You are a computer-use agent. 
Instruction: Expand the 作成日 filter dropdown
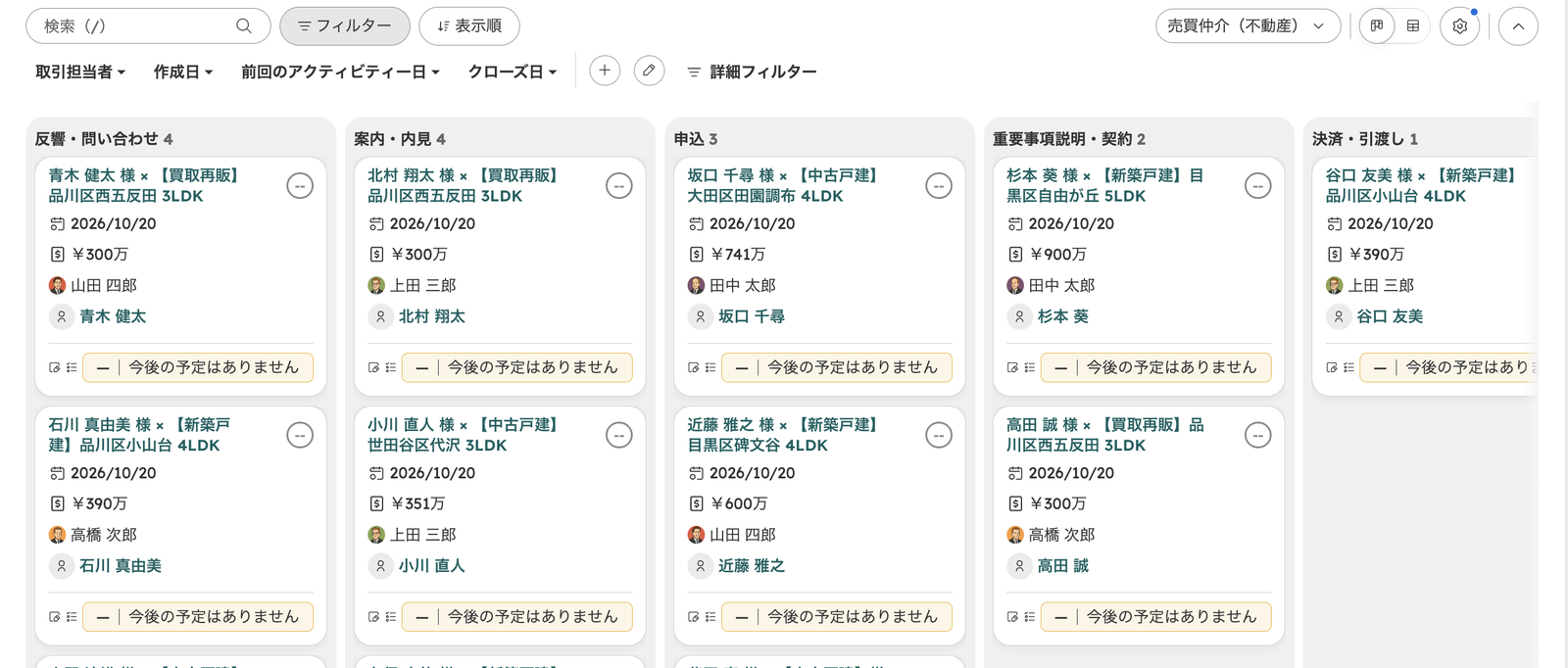point(183,72)
